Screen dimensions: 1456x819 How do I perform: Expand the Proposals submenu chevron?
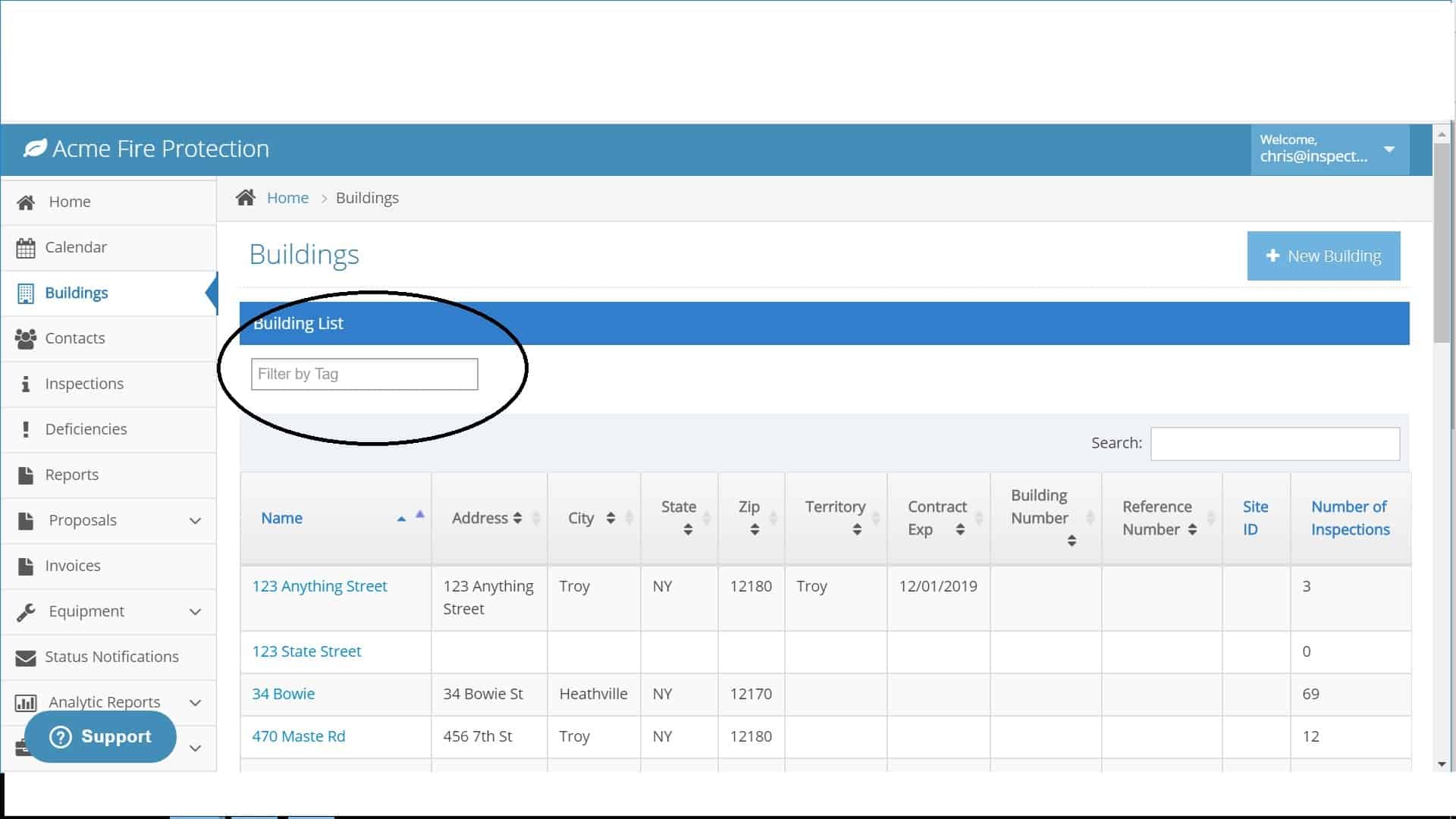(195, 521)
